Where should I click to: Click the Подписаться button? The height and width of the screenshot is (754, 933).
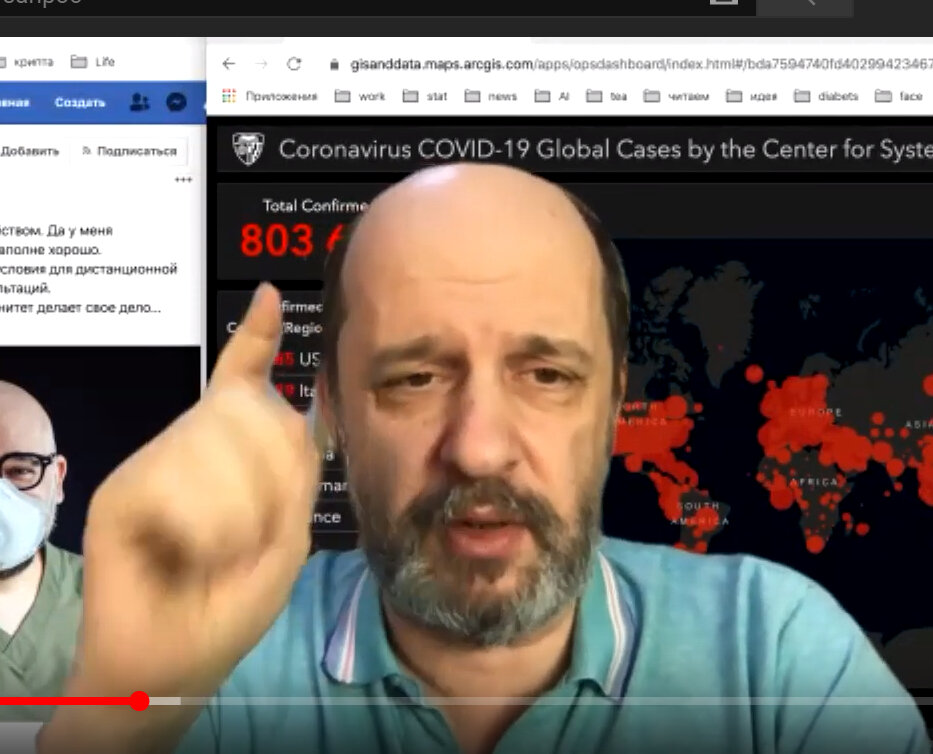click(130, 151)
